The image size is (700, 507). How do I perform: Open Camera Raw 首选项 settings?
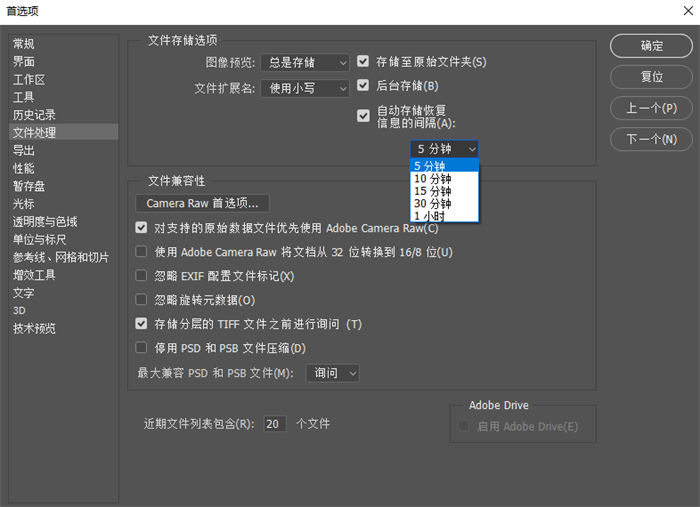tap(202, 203)
